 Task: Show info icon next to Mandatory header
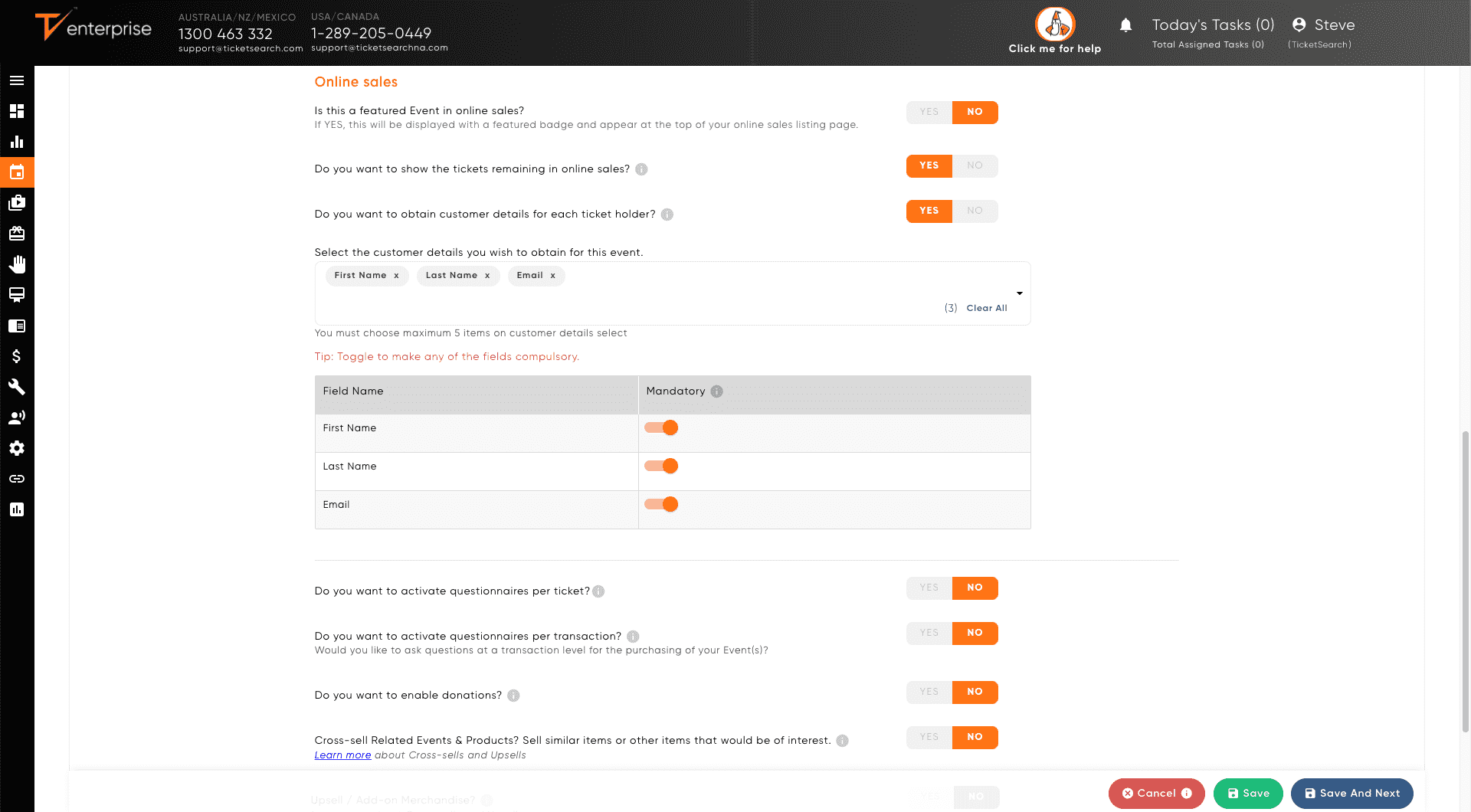click(x=716, y=391)
